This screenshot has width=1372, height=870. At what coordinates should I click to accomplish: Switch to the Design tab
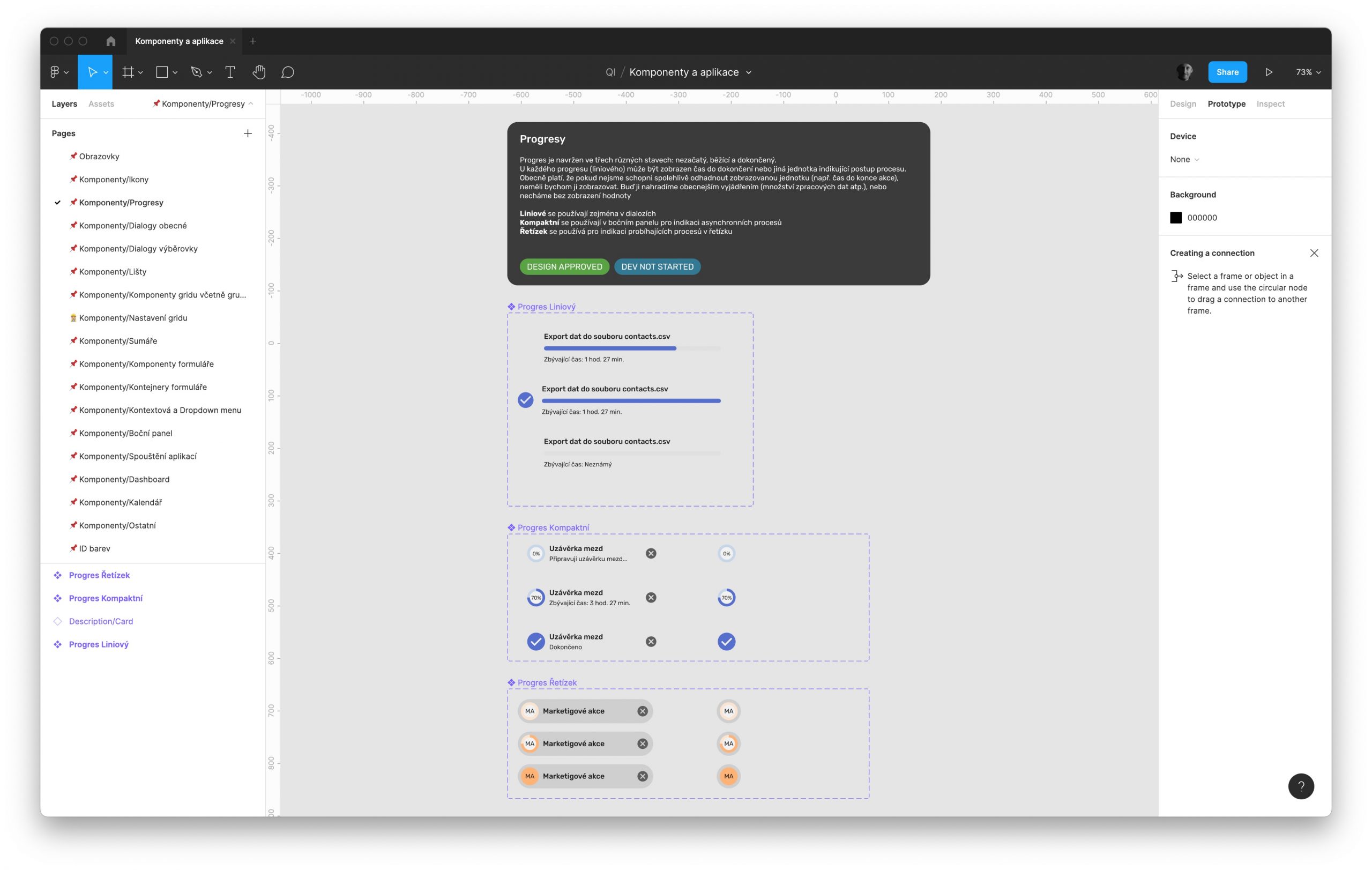tap(1183, 103)
